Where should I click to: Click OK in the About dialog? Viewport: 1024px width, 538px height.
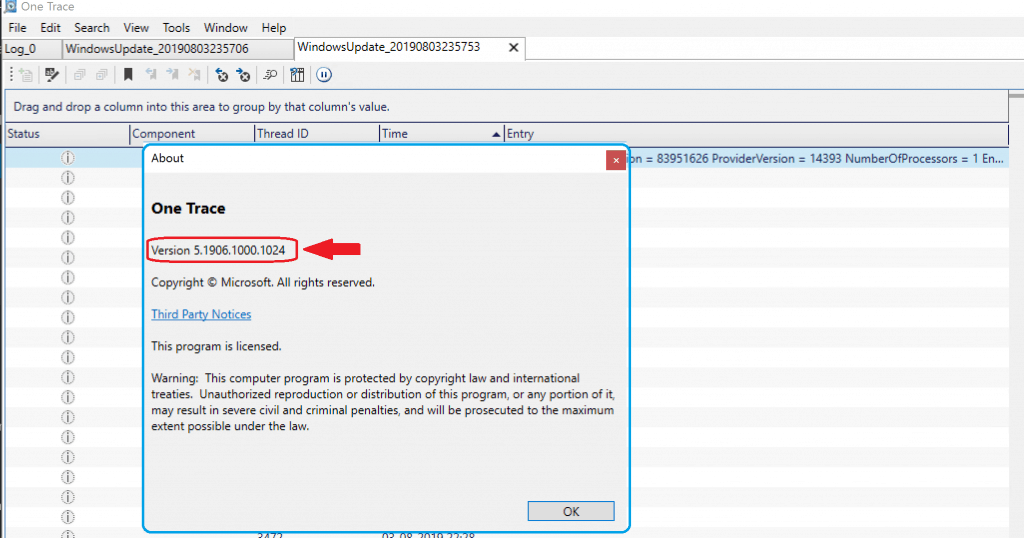[x=571, y=511]
